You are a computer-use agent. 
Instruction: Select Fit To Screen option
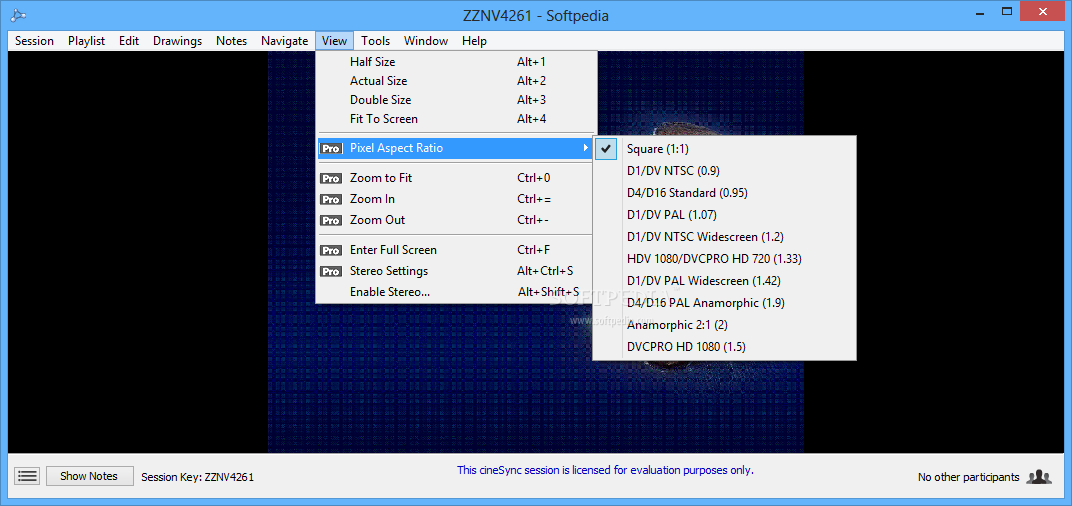click(x=456, y=119)
